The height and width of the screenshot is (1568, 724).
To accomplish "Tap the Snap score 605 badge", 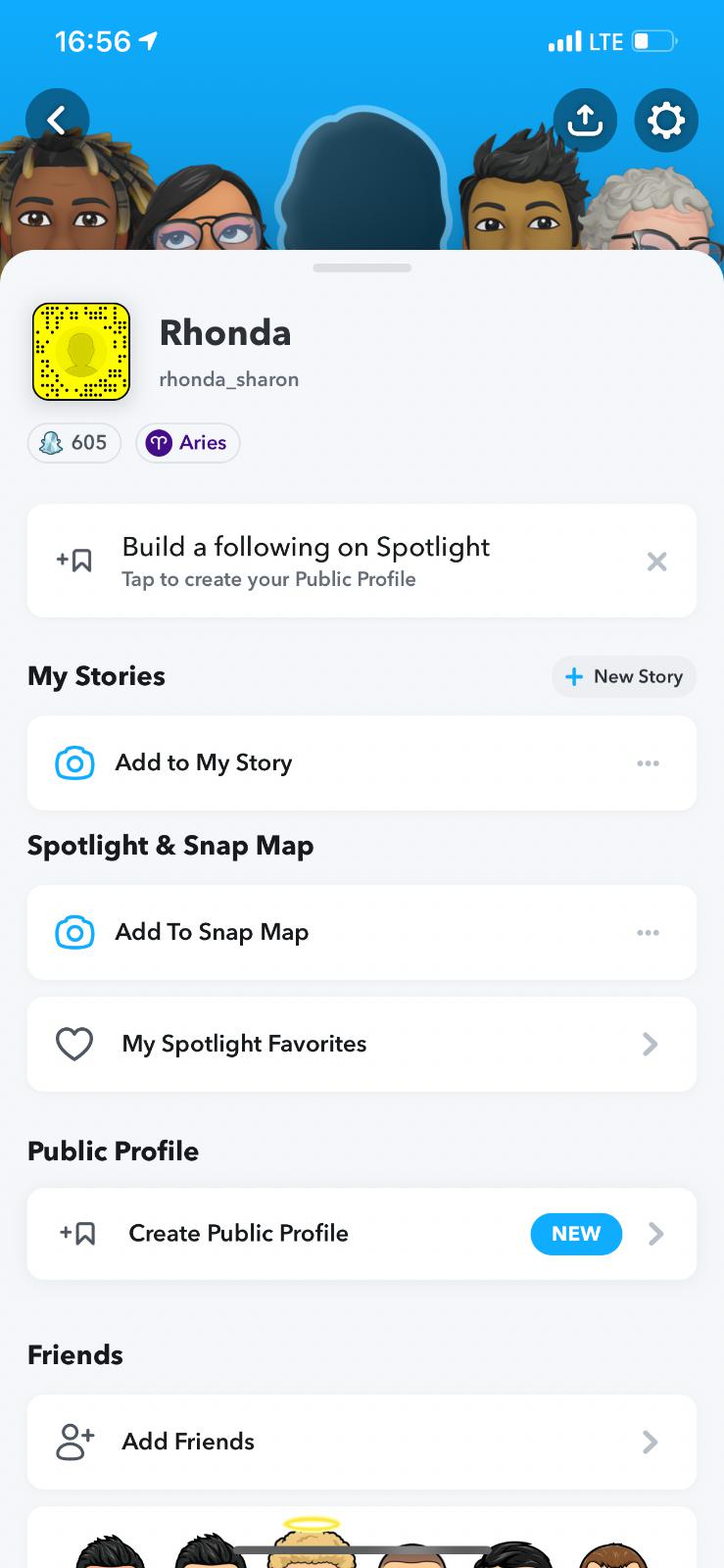I will tap(74, 443).
